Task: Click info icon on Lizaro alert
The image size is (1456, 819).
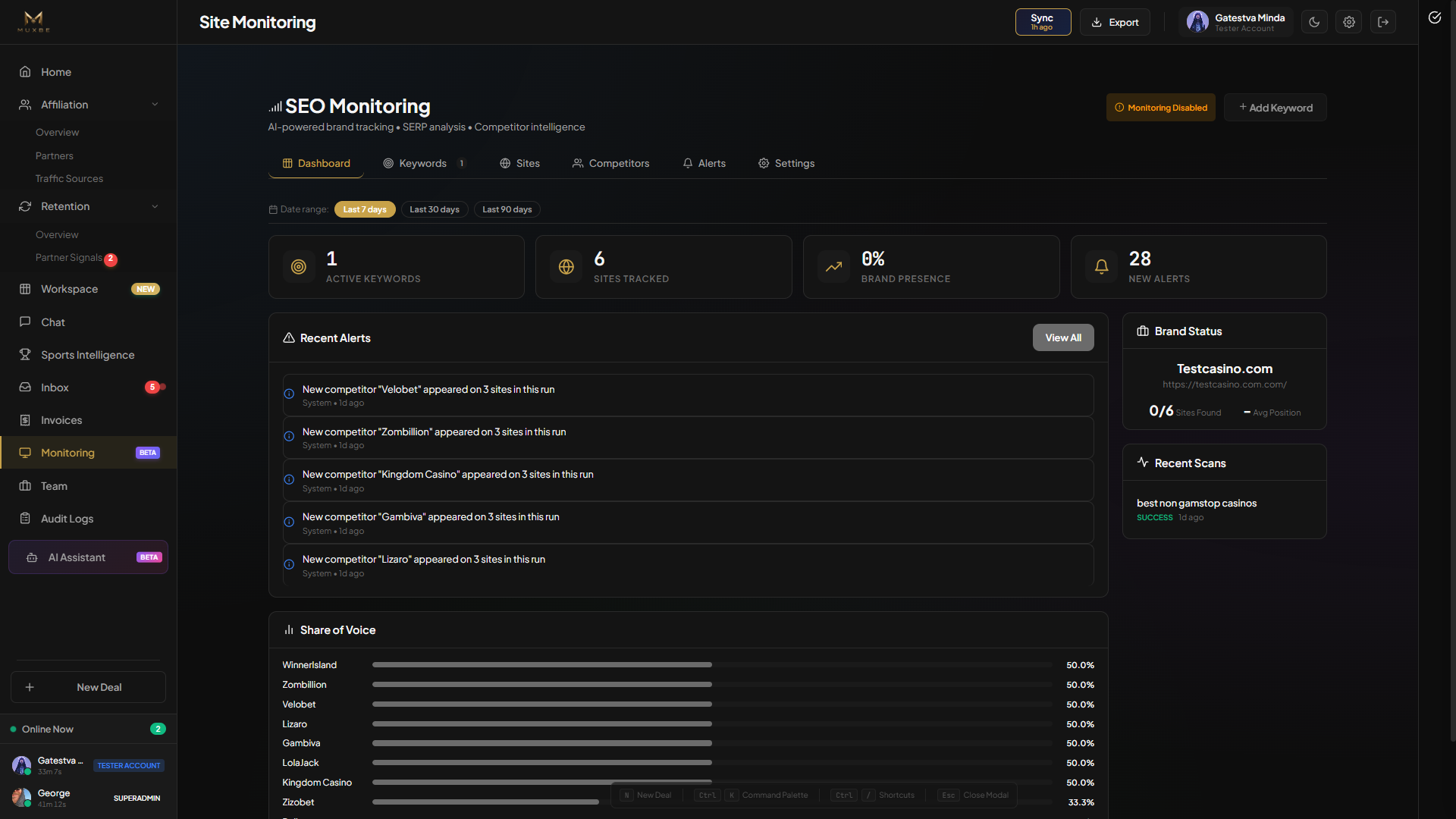Action: [289, 564]
